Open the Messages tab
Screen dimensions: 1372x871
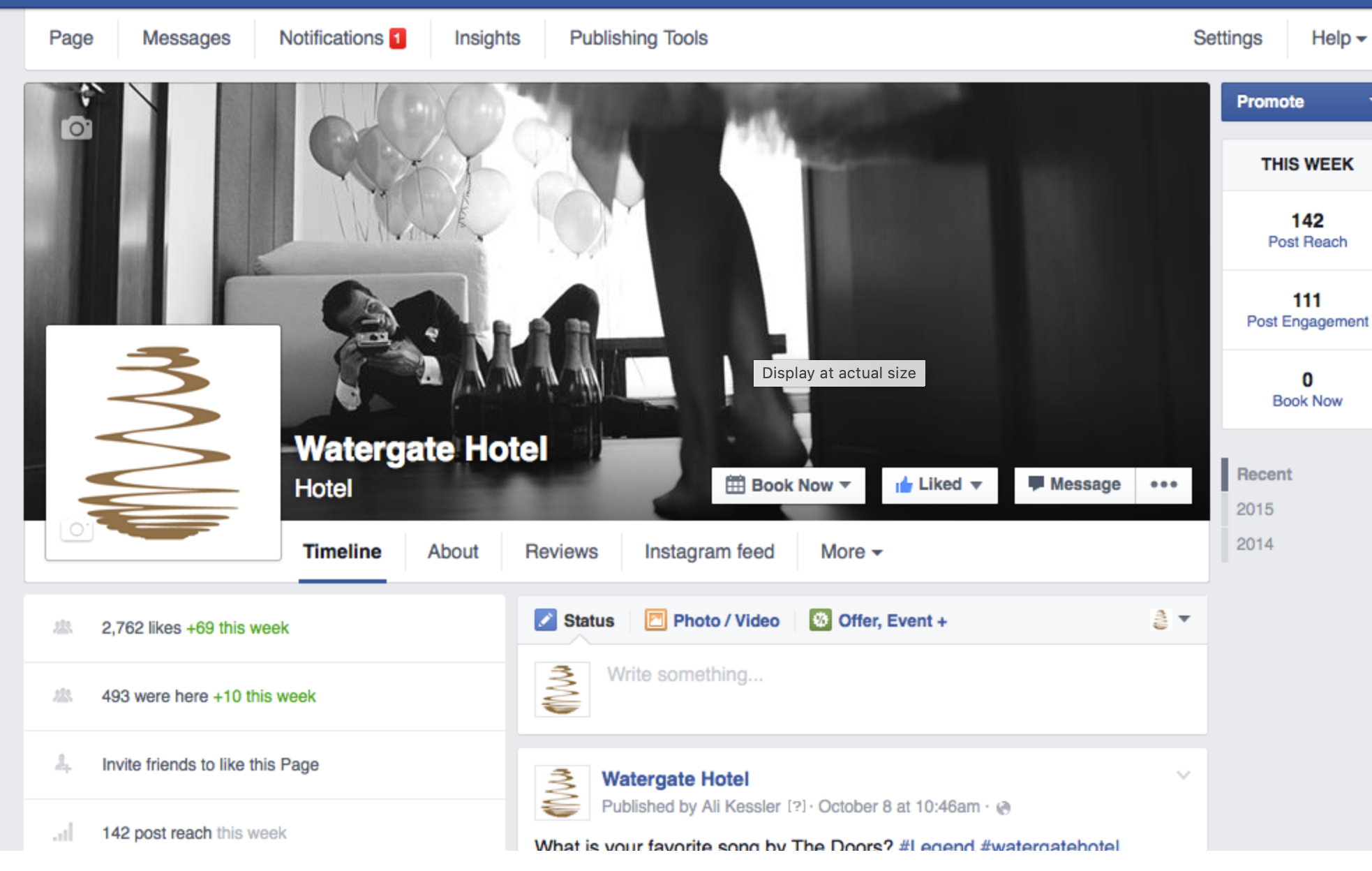[186, 38]
